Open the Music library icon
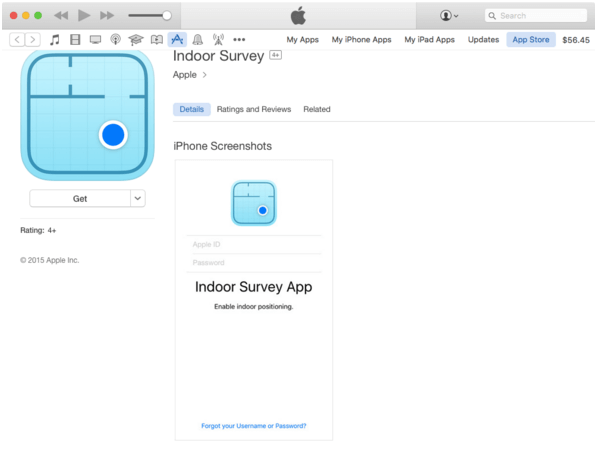Screen dimensions: 597x453 (55, 40)
